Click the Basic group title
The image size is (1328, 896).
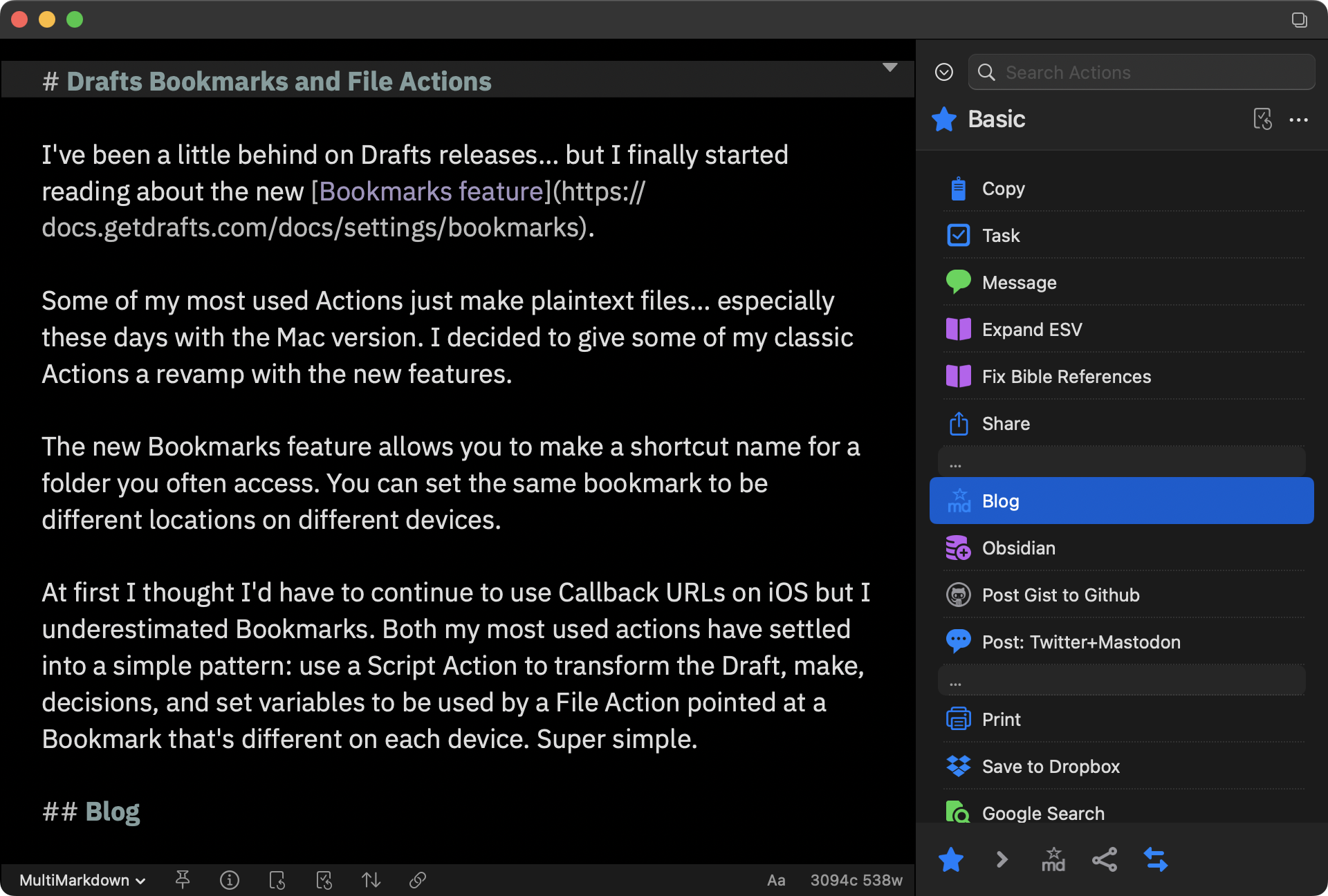(x=996, y=119)
